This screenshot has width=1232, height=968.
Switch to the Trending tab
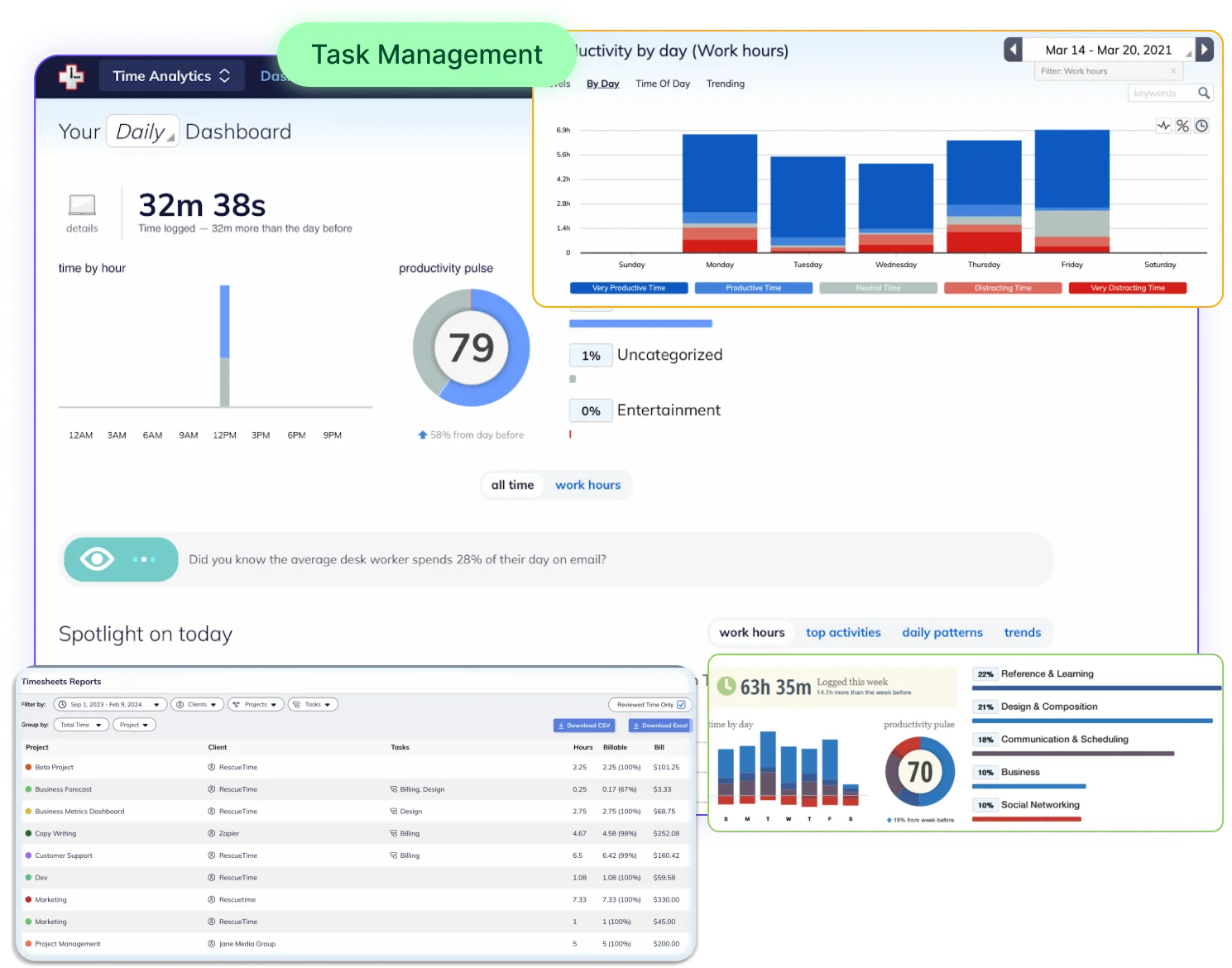726,84
